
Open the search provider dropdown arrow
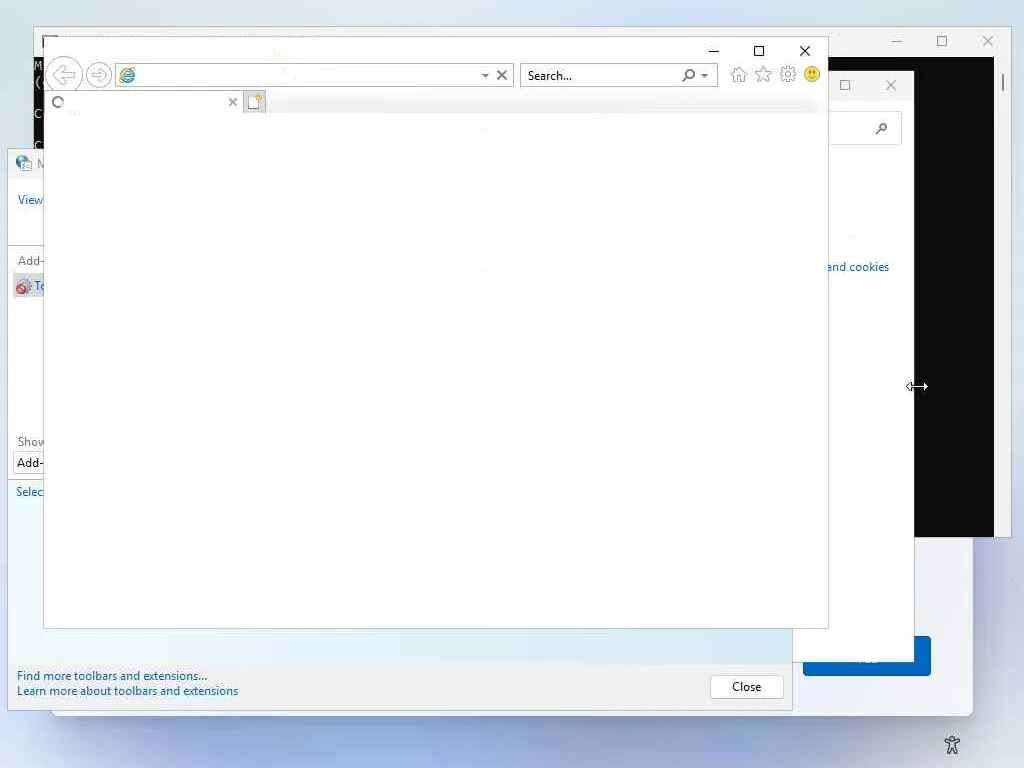click(x=705, y=76)
